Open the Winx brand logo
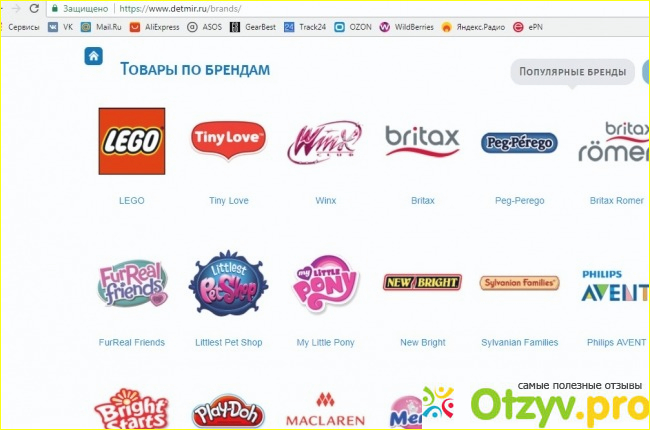 pos(325,142)
